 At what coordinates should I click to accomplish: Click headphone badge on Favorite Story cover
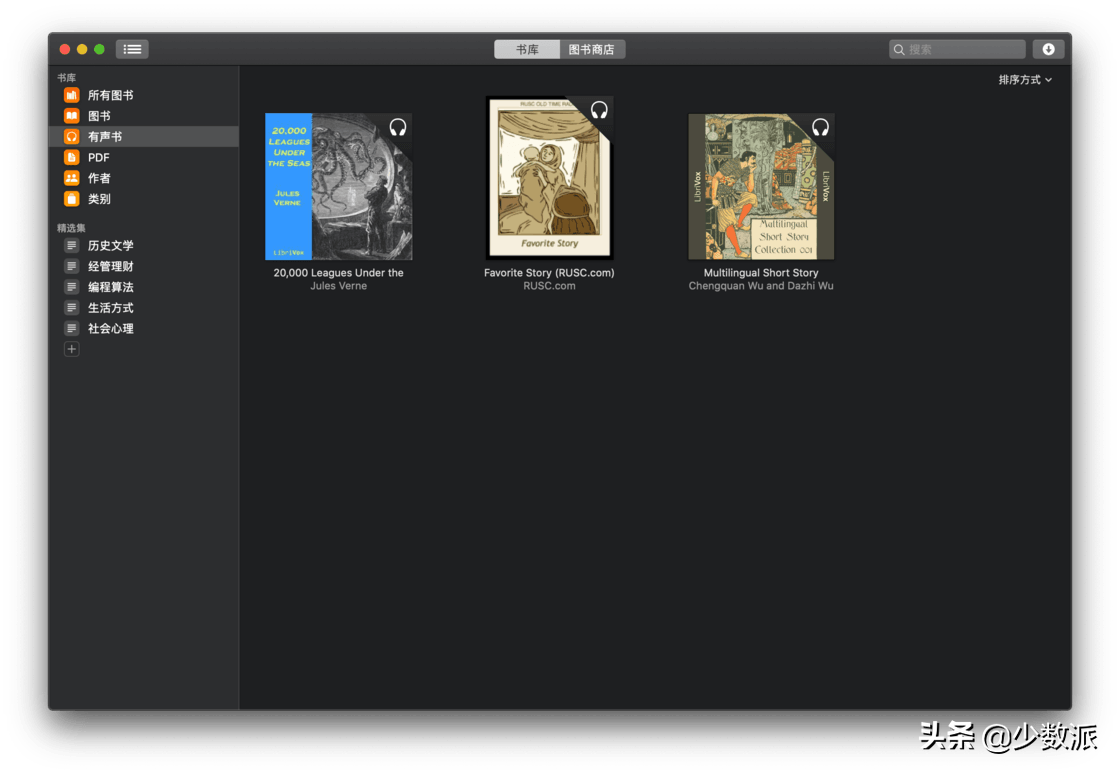point(599,109)
